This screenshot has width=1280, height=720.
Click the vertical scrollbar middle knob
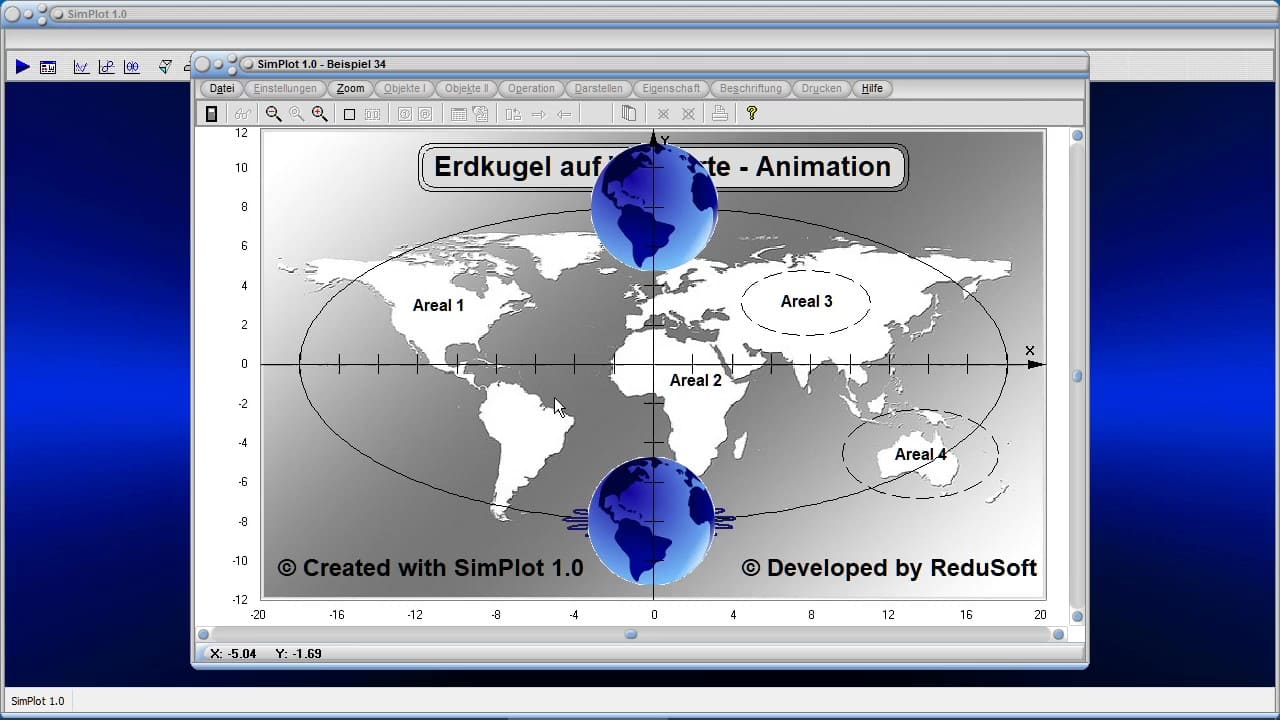coord(1078,376)
